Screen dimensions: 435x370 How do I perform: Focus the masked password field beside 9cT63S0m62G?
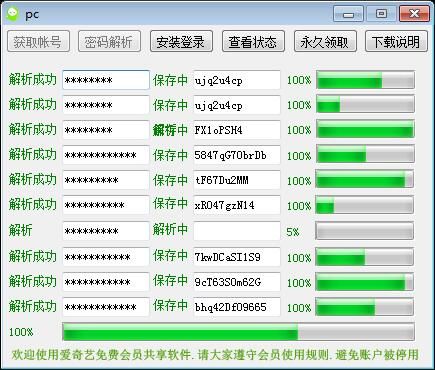[106, 282]
